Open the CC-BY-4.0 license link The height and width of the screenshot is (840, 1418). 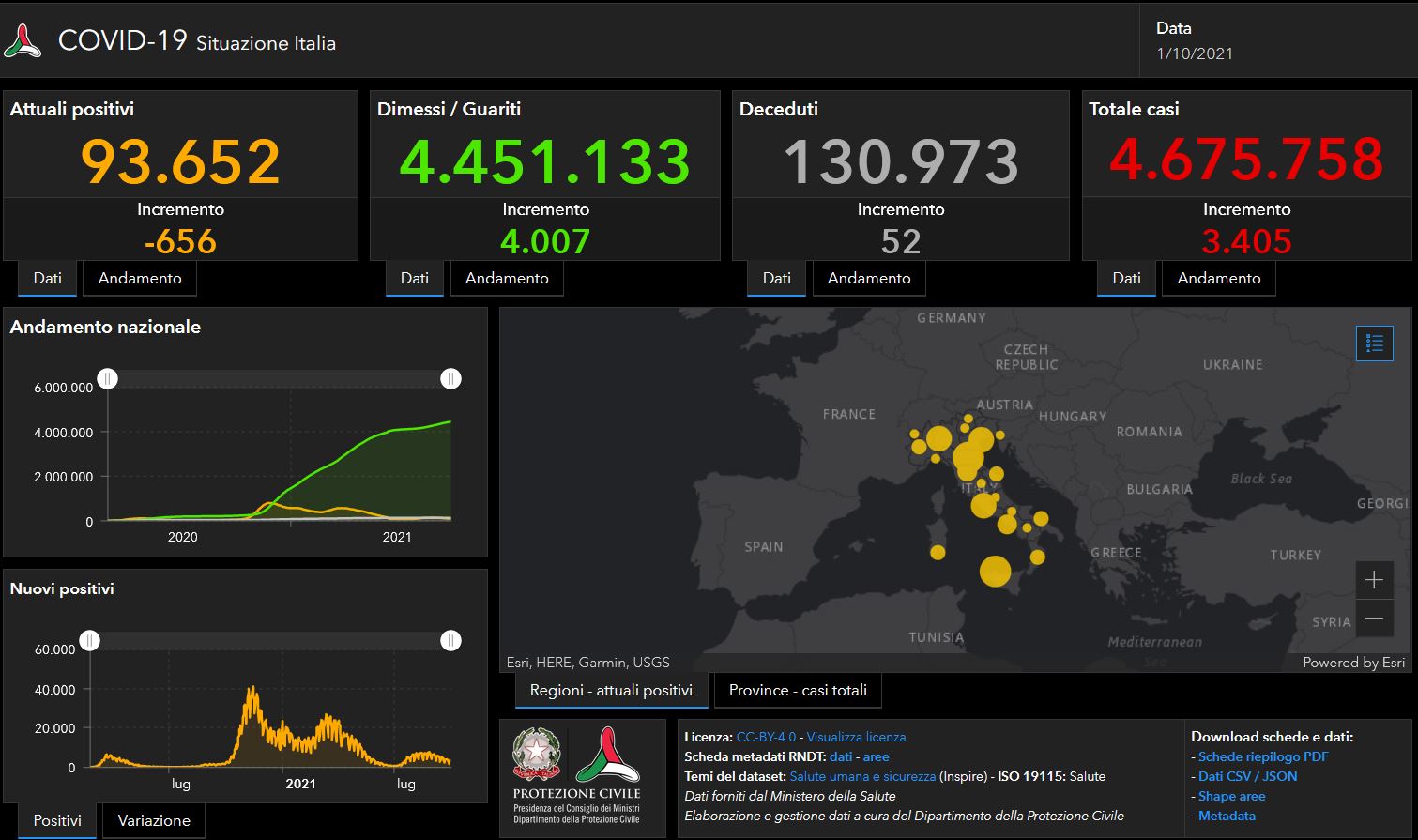(766, 737)
